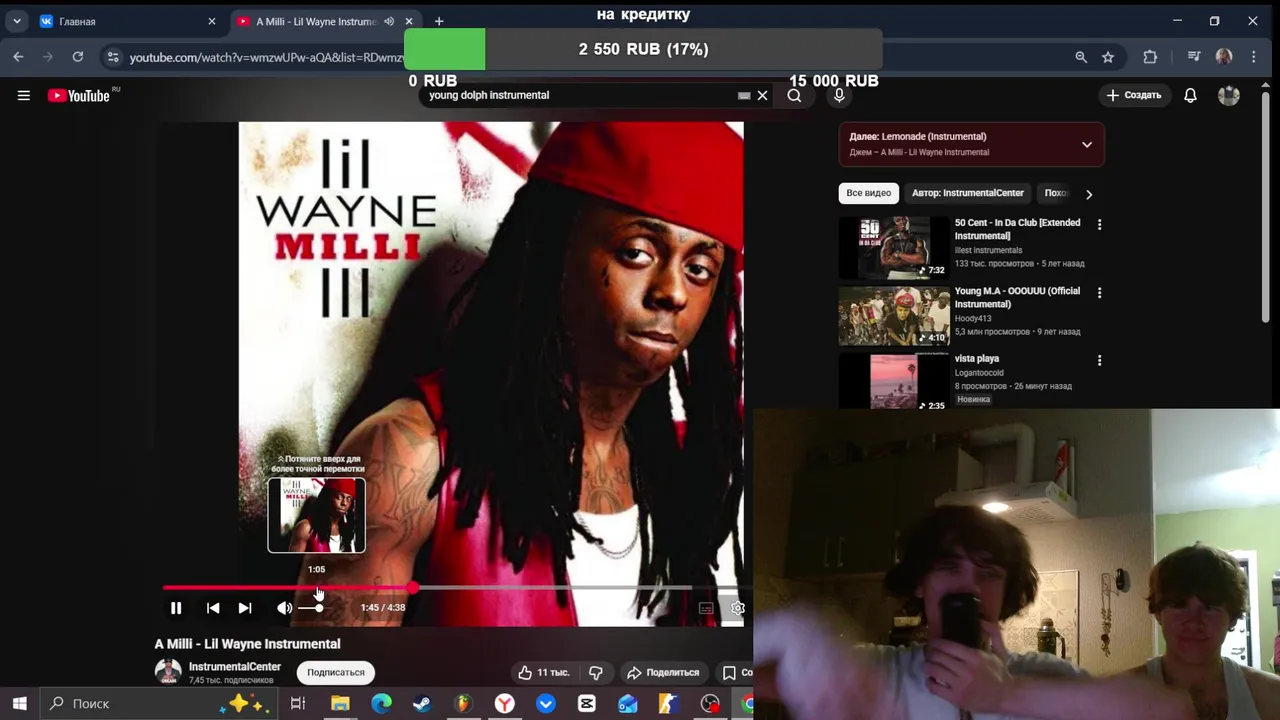Click the Создать button
Screen dimensions: 1280x720
(x=1133, y=95)
